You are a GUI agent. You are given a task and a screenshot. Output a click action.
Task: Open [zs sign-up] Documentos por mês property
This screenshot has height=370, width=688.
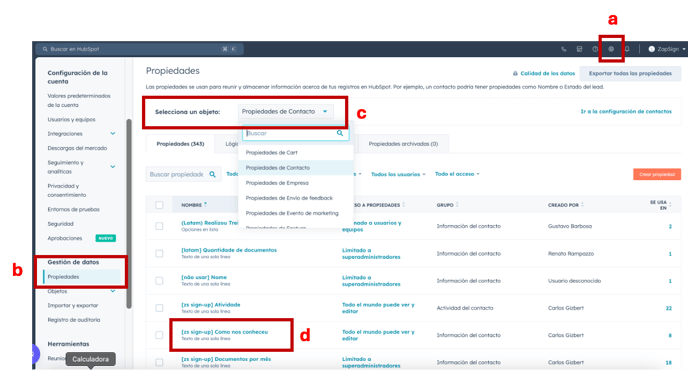(x=226, y=359)
